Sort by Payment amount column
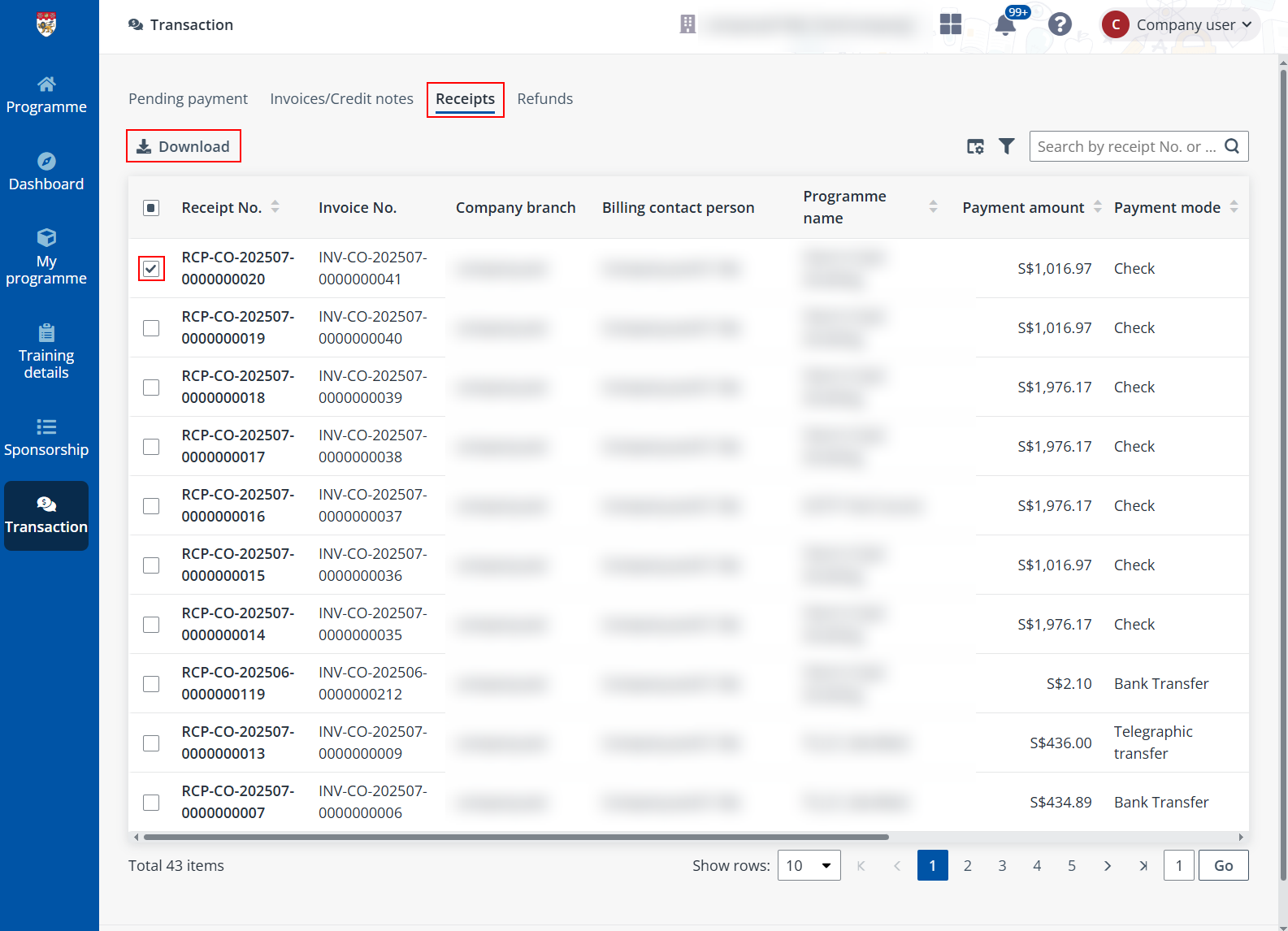The width and height of the screenshot is (1288, 931). pyautogui.click(x=1097, y=207)
